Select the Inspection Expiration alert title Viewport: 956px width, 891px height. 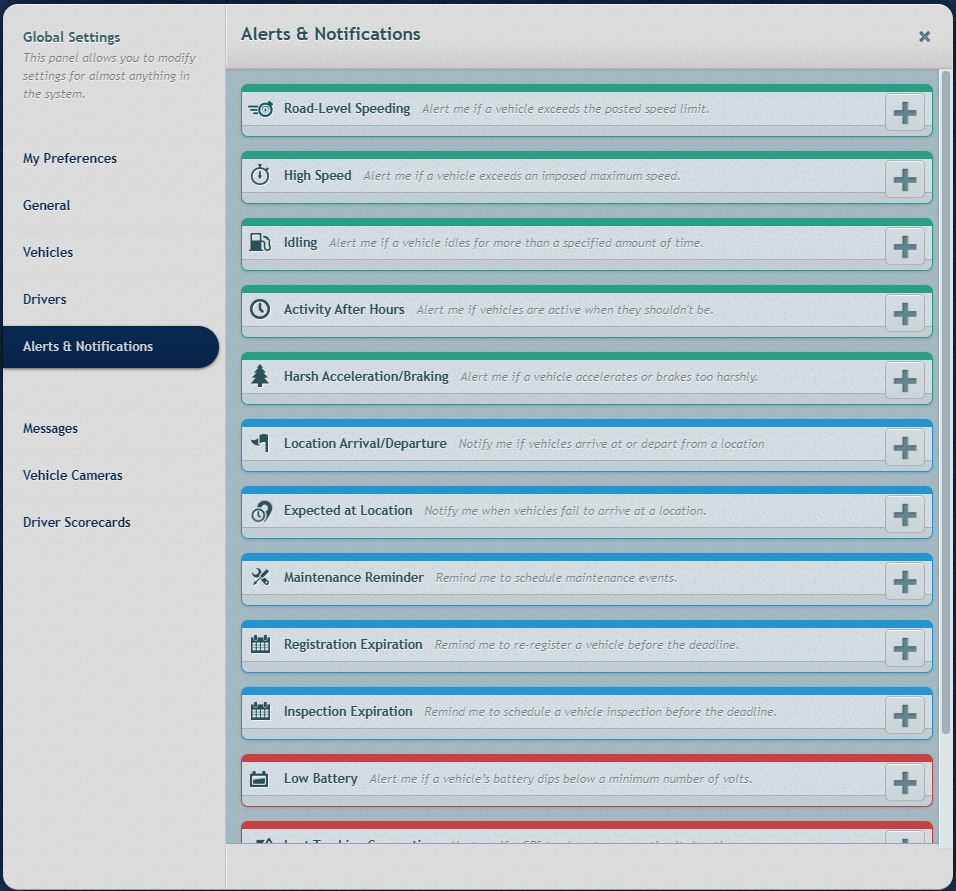click(x=348, y=712)
